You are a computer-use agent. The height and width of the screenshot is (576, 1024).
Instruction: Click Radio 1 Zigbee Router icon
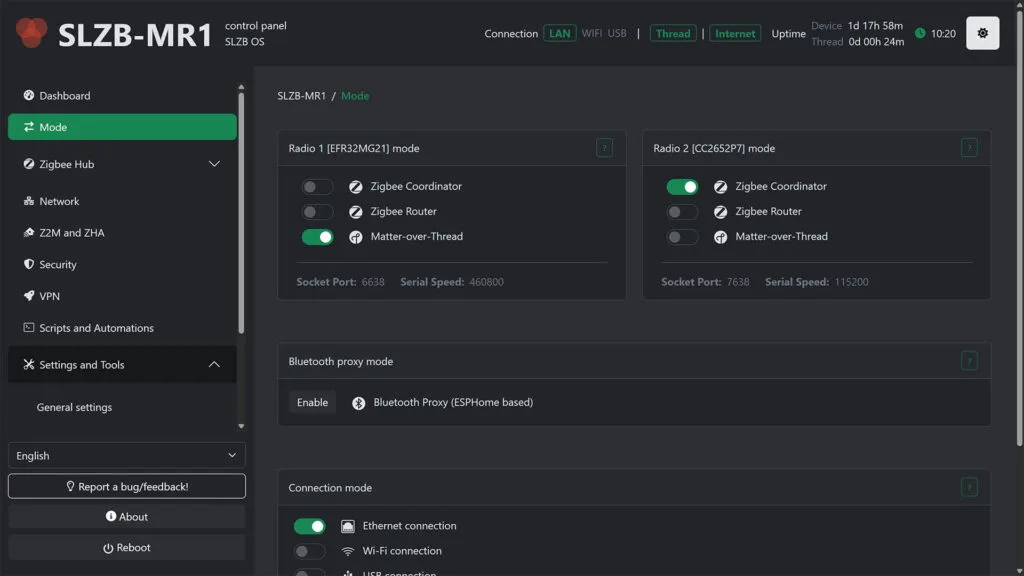355,212
